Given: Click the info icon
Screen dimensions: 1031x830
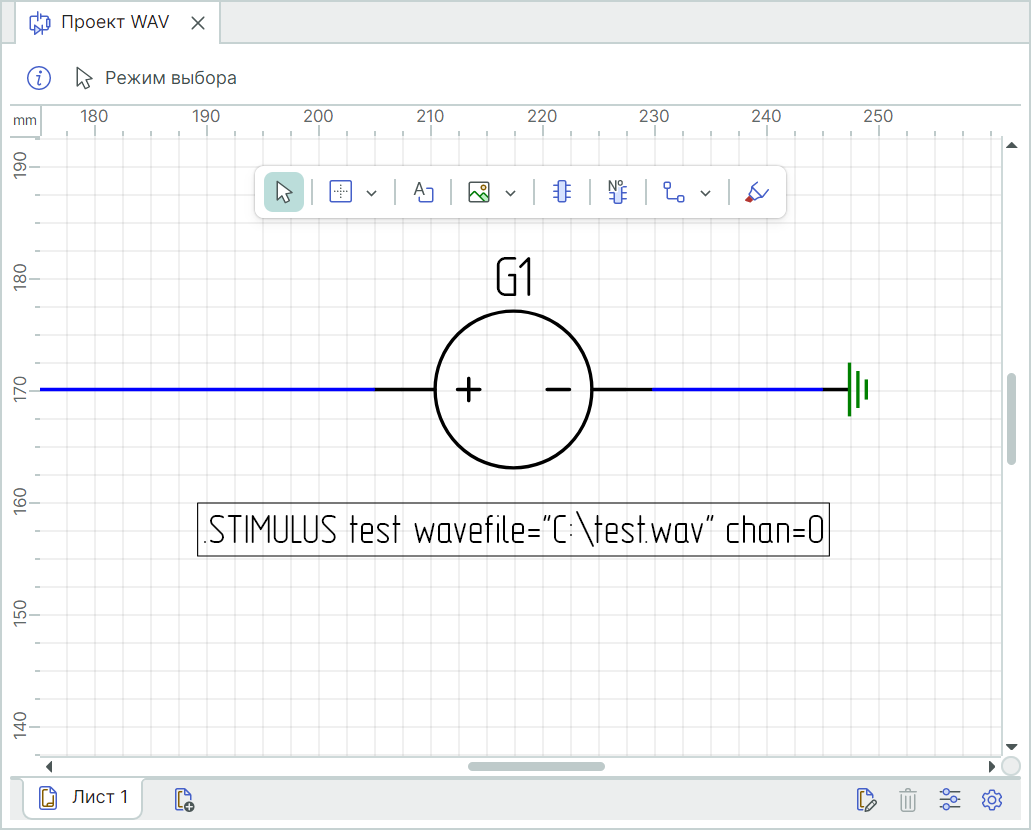Looking at the screenshot, I should pyautogui.click(x=38, y=77).
